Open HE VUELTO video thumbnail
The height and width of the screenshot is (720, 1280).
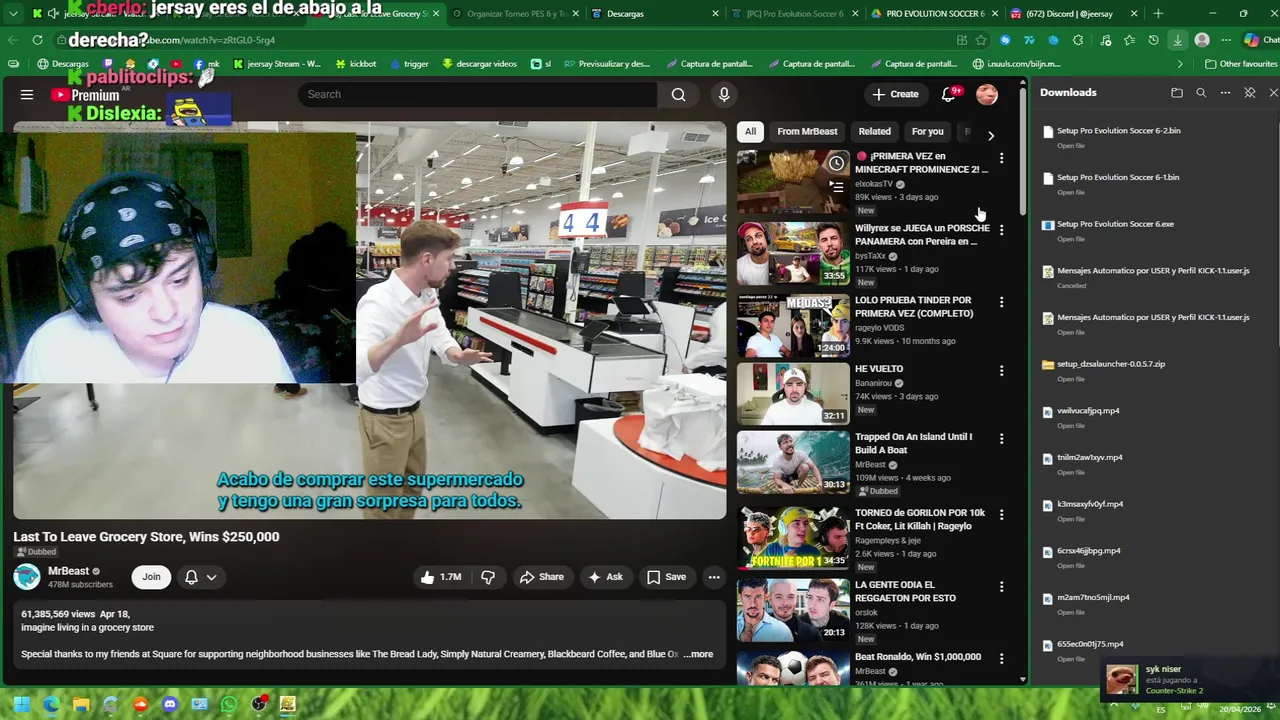click(793, 394)
